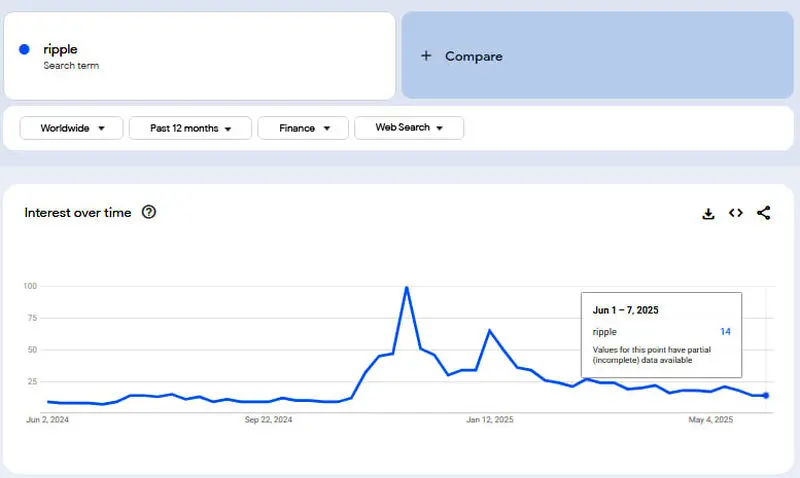
Task: Open the Finance category dropdown
Action: [303, 128]
